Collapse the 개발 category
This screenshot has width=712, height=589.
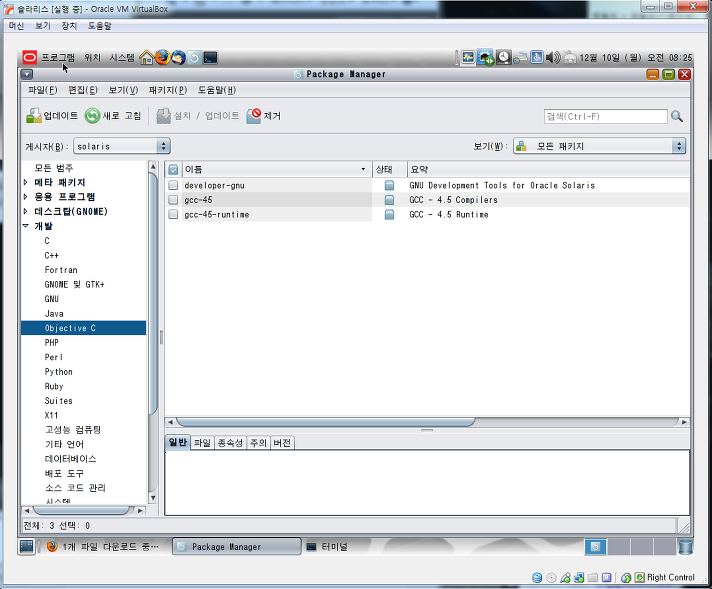26,226
